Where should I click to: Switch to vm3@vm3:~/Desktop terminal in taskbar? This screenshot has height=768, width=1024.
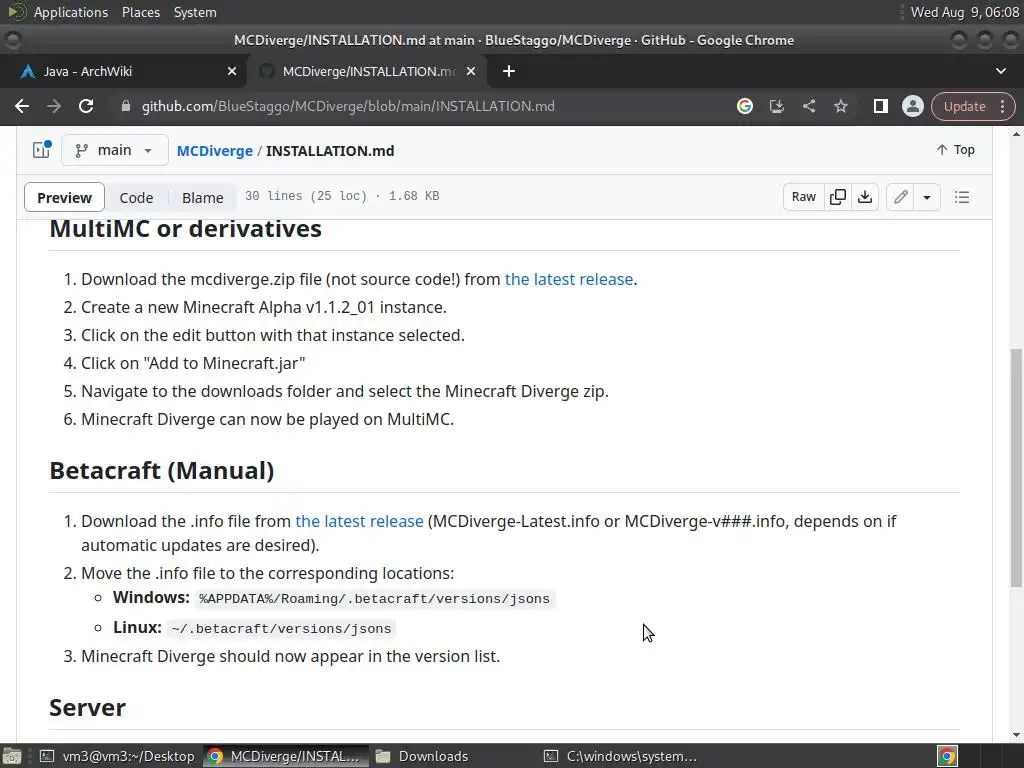click(118, 756)
